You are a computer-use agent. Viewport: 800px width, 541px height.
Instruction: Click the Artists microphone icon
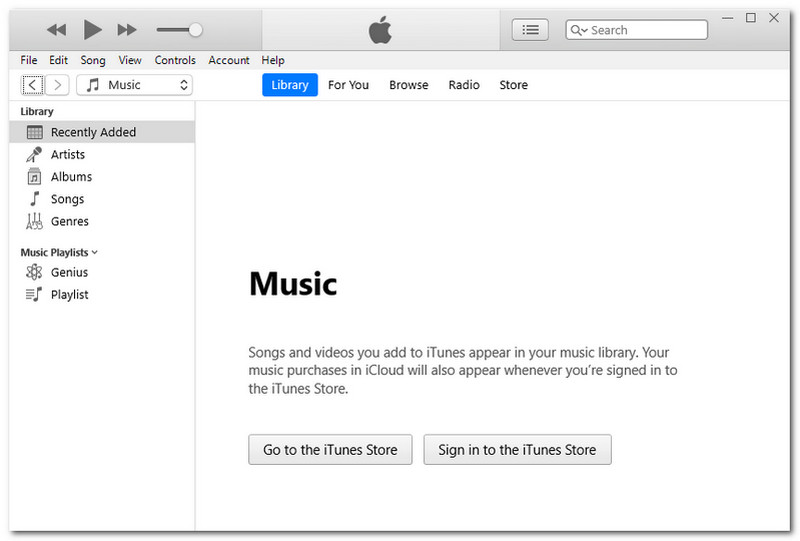point(34,154)
